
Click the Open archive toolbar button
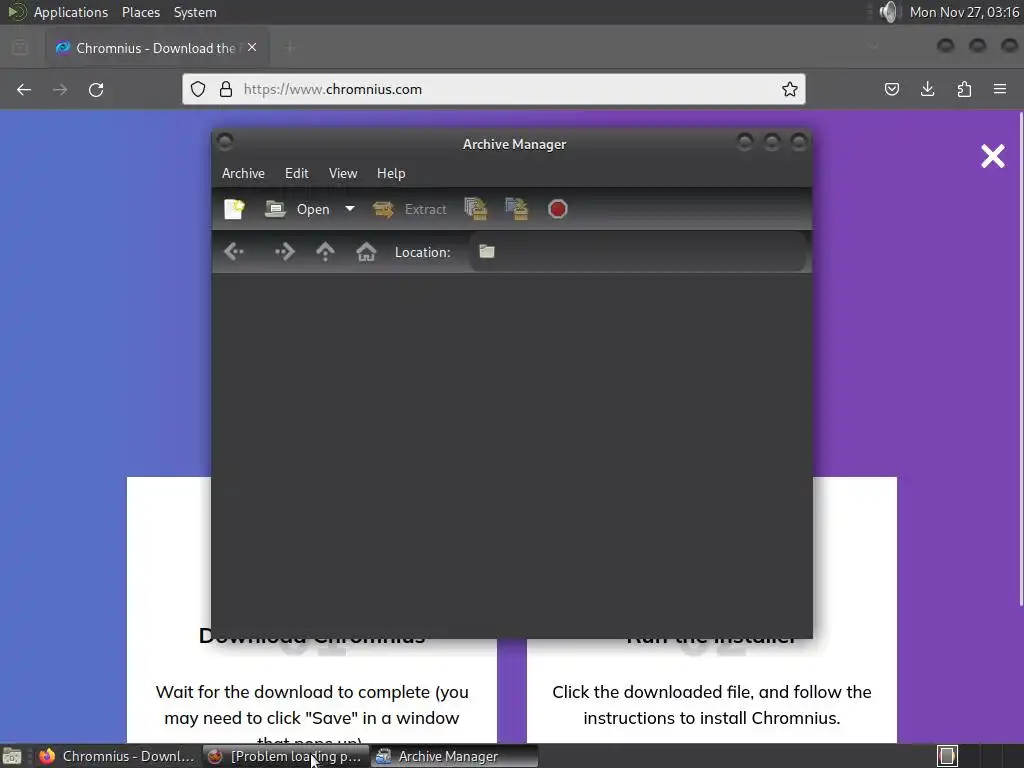298,210
